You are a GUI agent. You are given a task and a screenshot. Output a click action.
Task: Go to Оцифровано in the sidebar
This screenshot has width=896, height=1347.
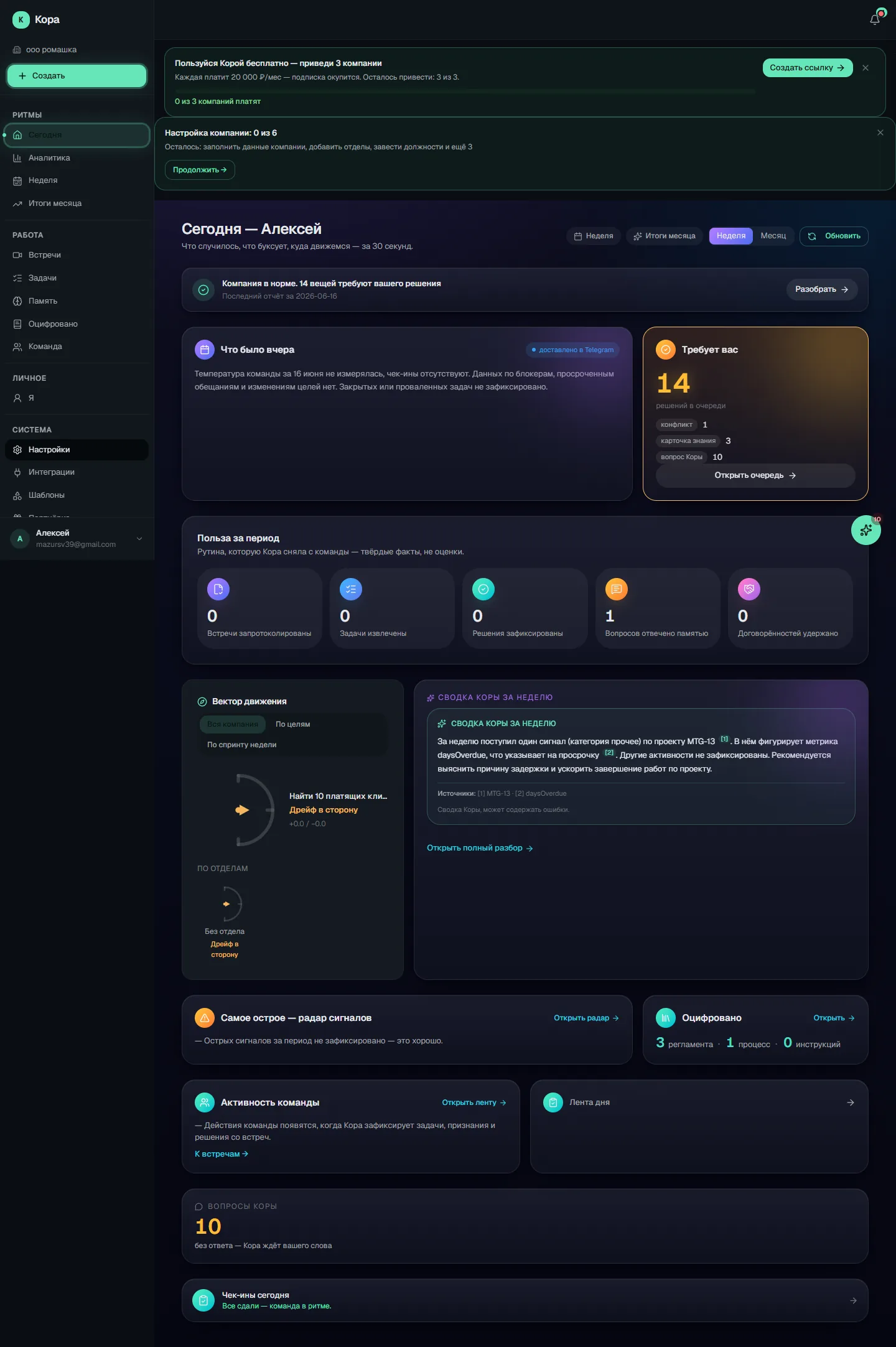tap(77, 324)
